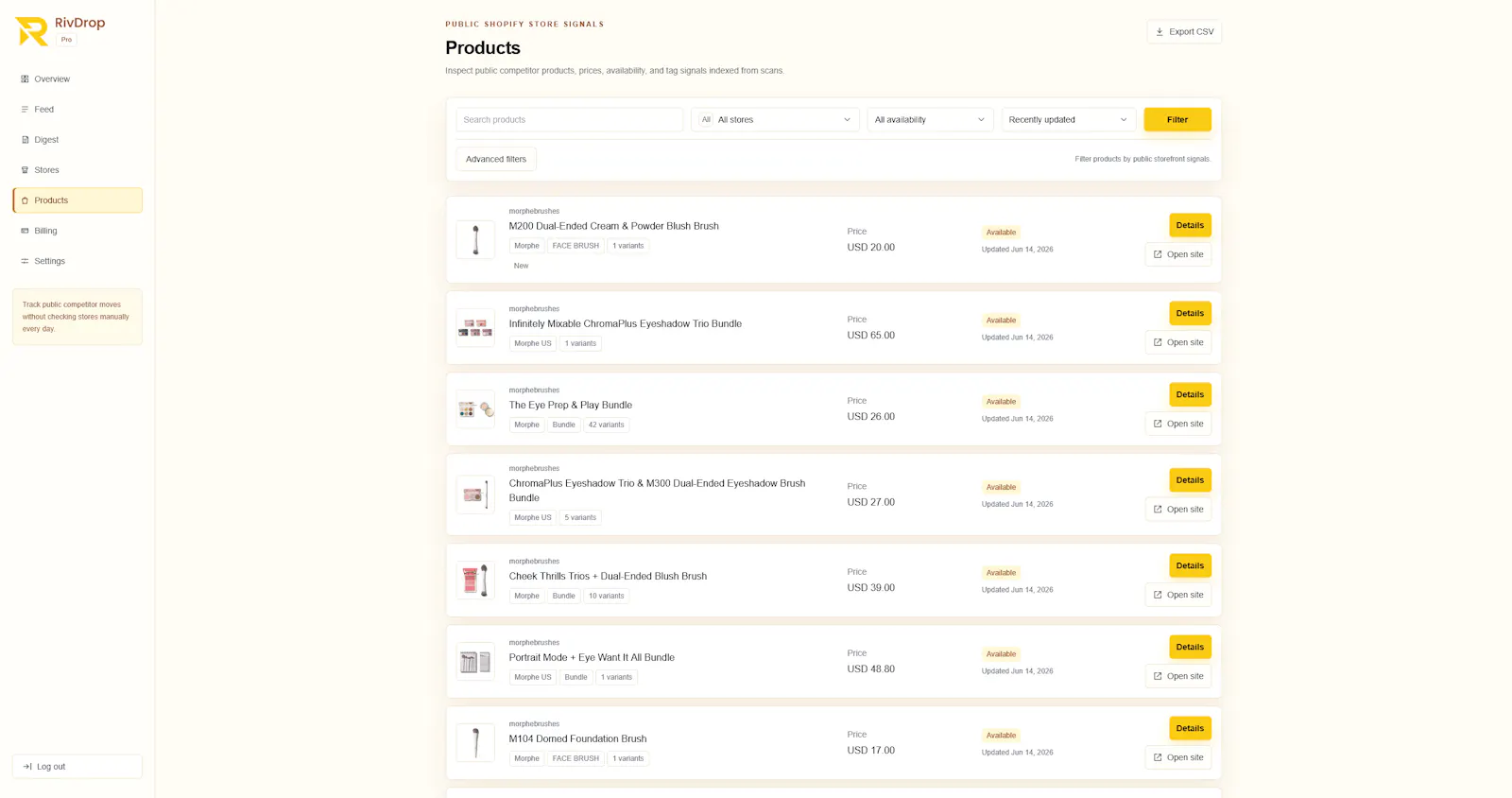Click the Bundle tag on Portrait Mode product
The height and width of the screenshot is (798, 1512).
(x=576, y=677)
